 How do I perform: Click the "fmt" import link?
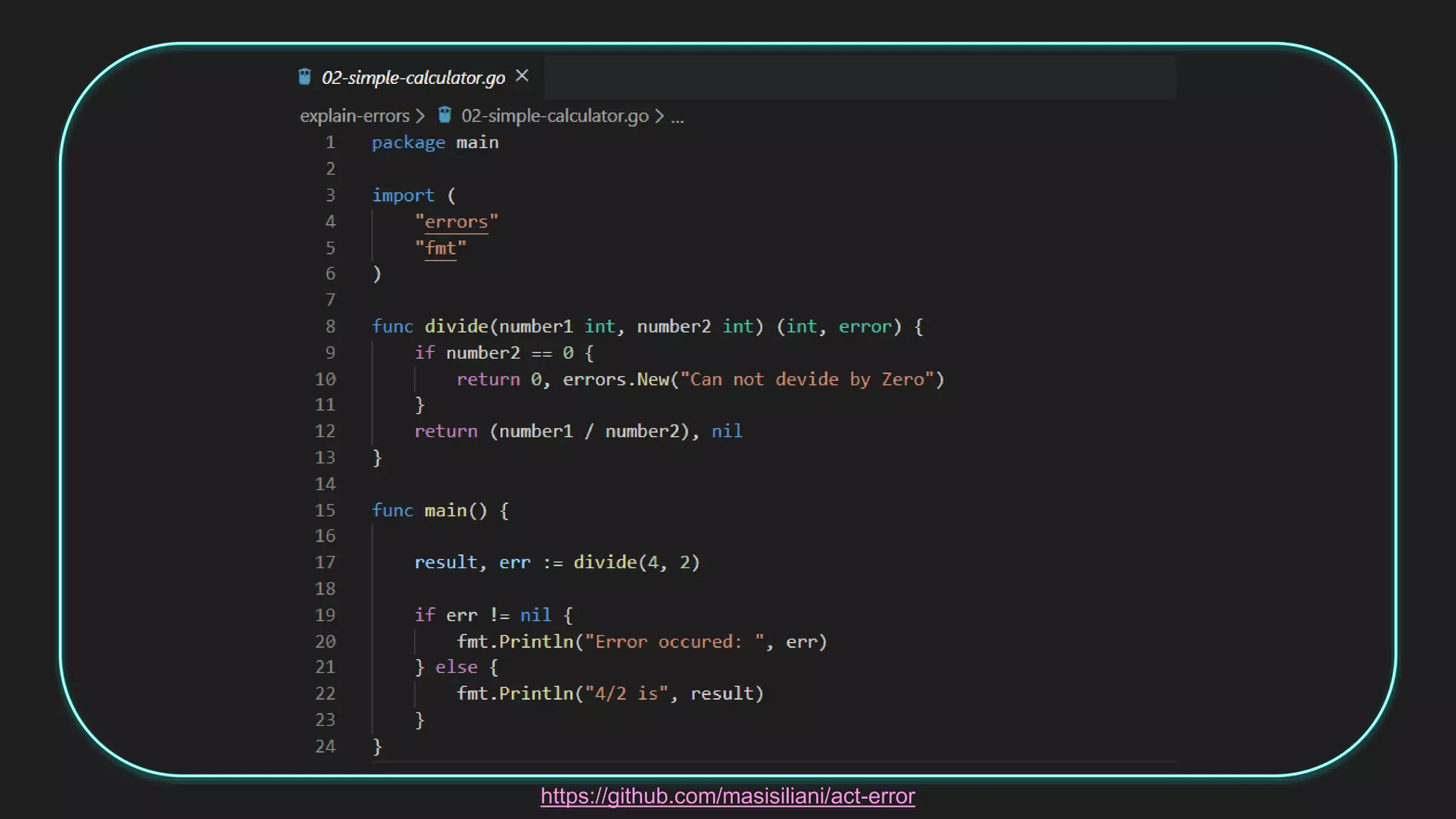pos(441,248)
